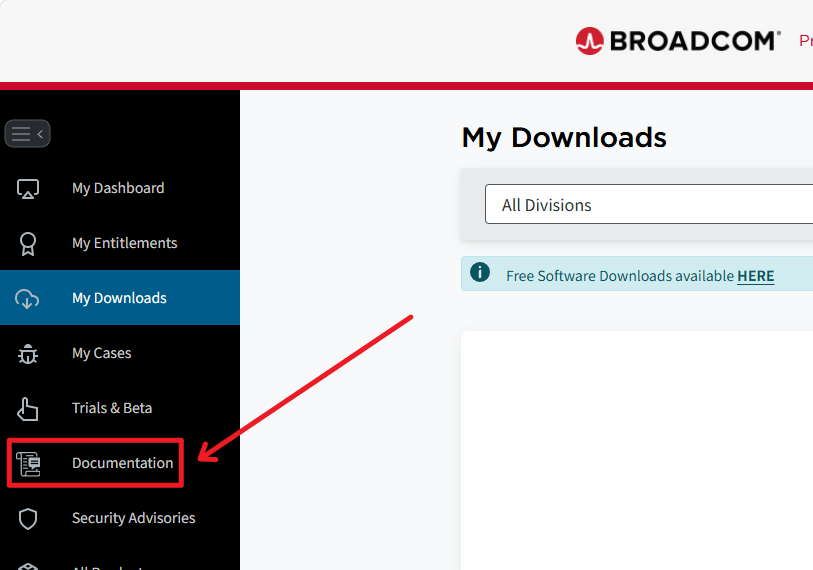Collapse the sidebar with the hamburger toggle

pos(27,134)
